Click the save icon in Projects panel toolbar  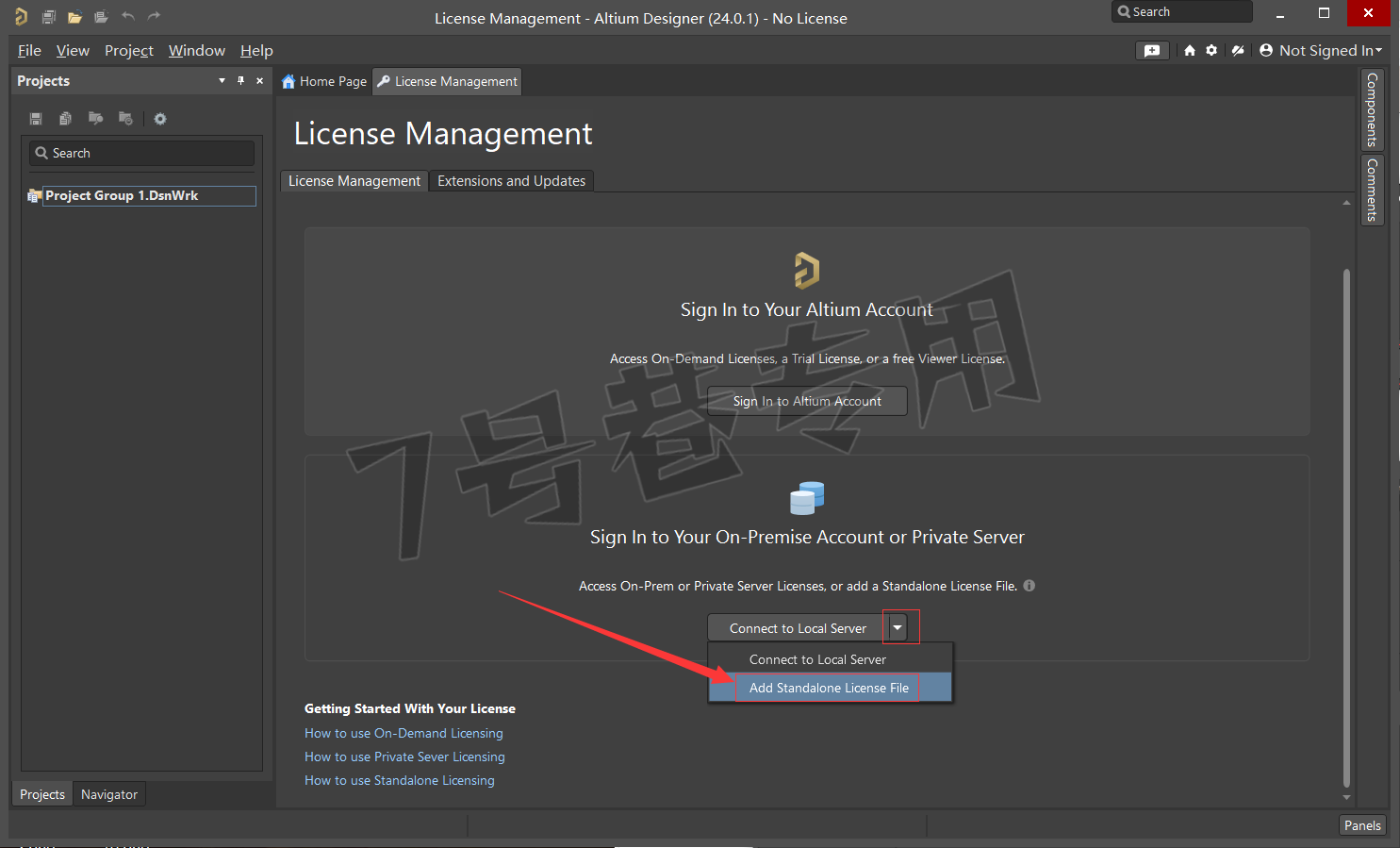click(x=36, y=119)
